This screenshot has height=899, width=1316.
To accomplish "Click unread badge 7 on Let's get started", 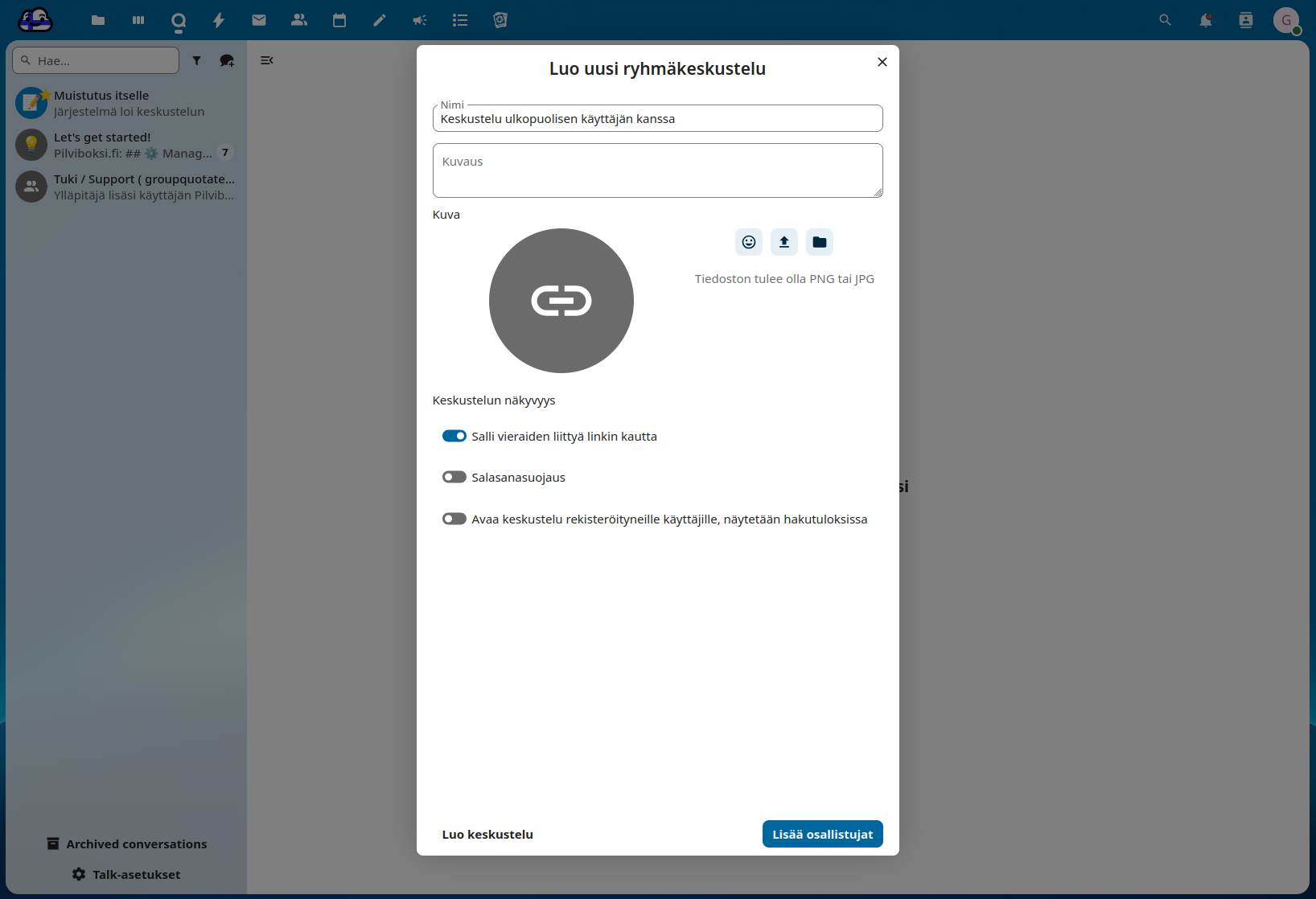I will [225, 153].
